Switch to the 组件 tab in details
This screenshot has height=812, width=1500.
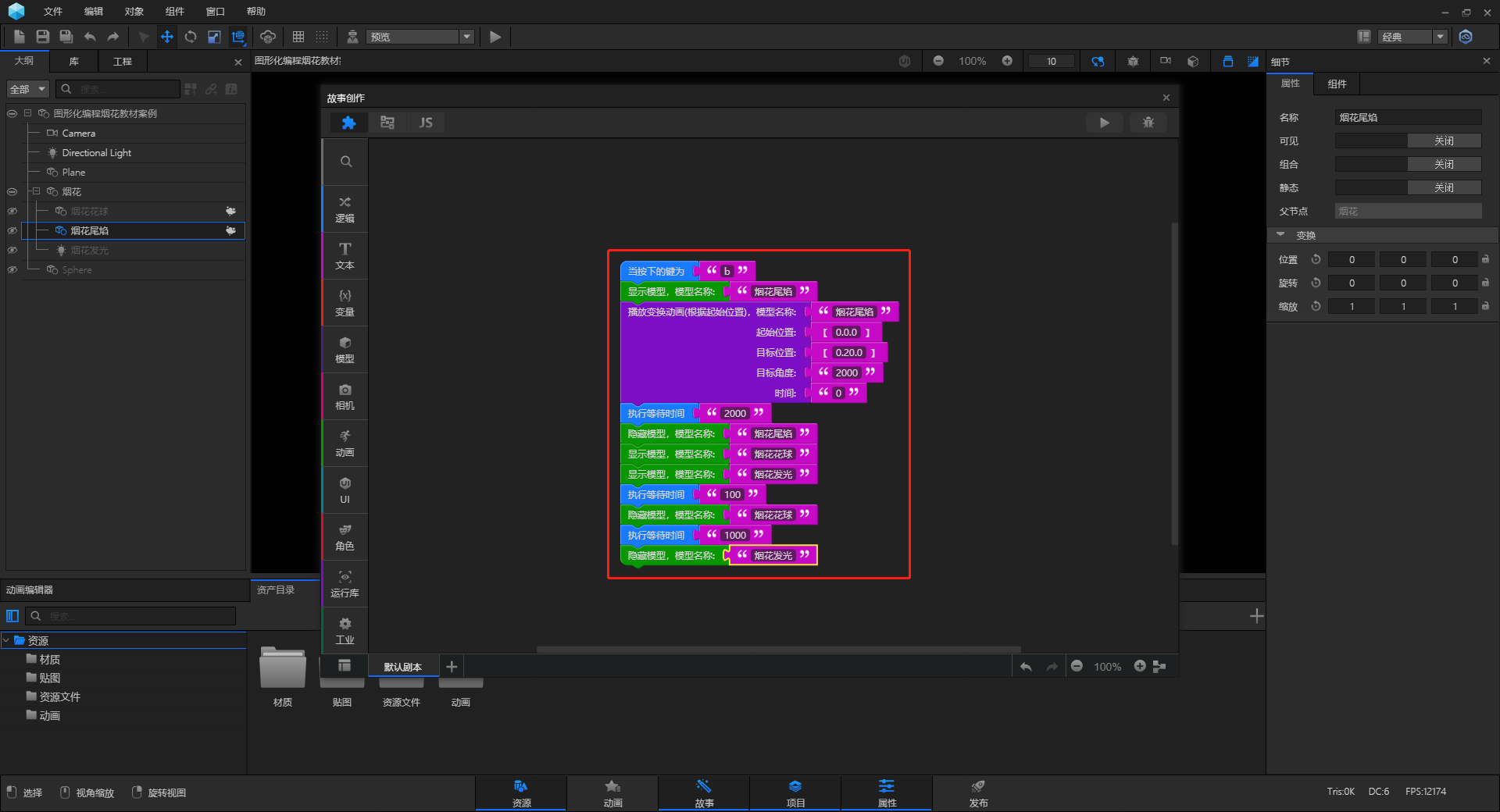pyautogui.click(x=1337, y=84)
